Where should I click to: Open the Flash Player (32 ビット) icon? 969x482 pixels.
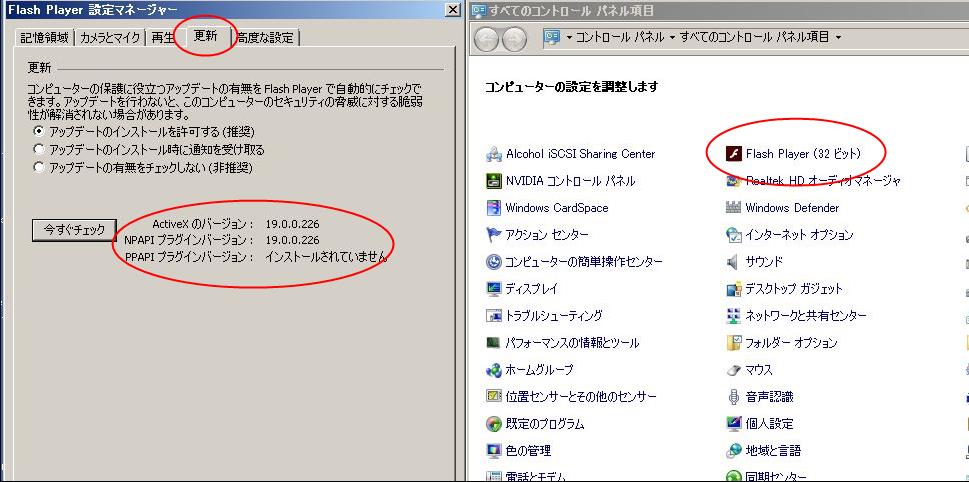click(x=734, y=153)
